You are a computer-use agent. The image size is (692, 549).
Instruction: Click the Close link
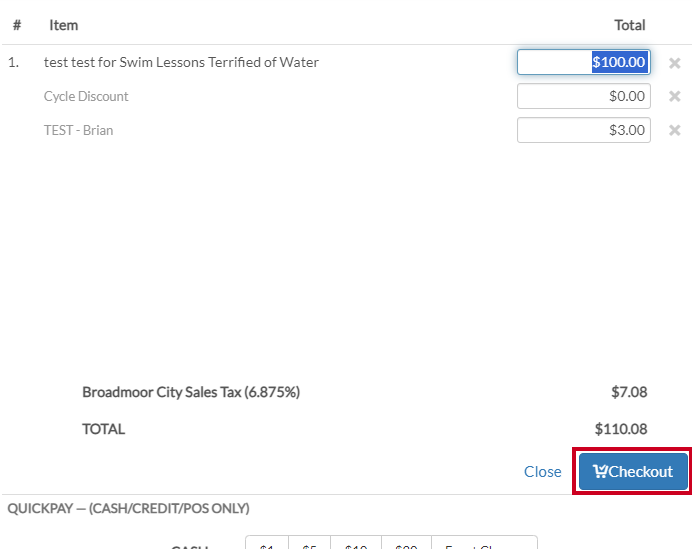click(x=542, y=471)
